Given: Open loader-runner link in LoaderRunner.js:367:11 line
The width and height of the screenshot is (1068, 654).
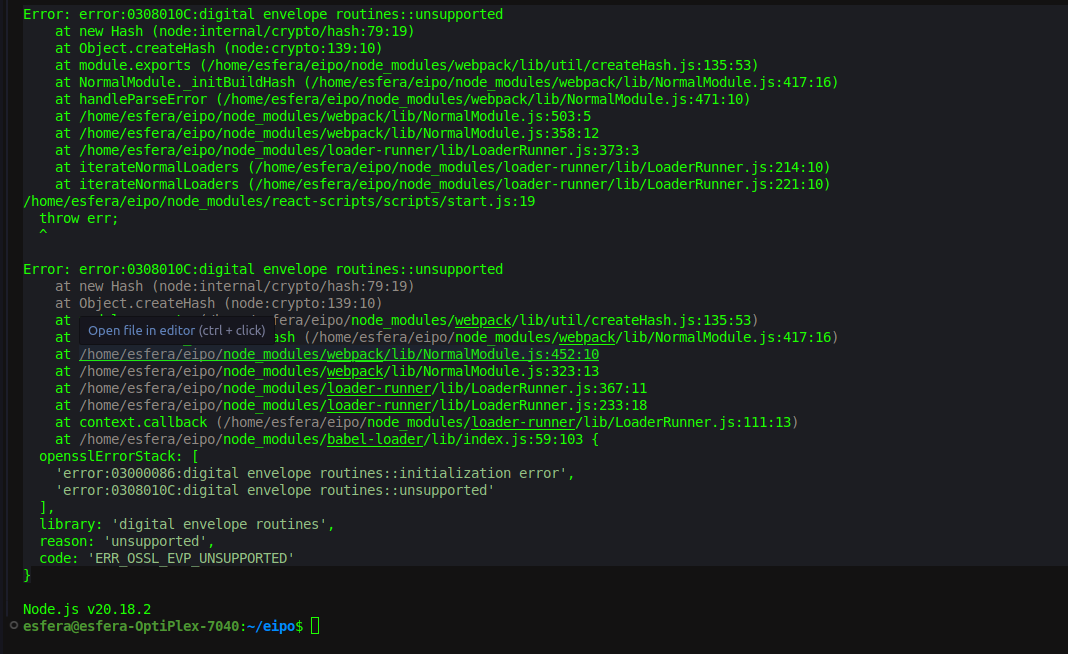Looking at the screenshot, I should 379,388.
